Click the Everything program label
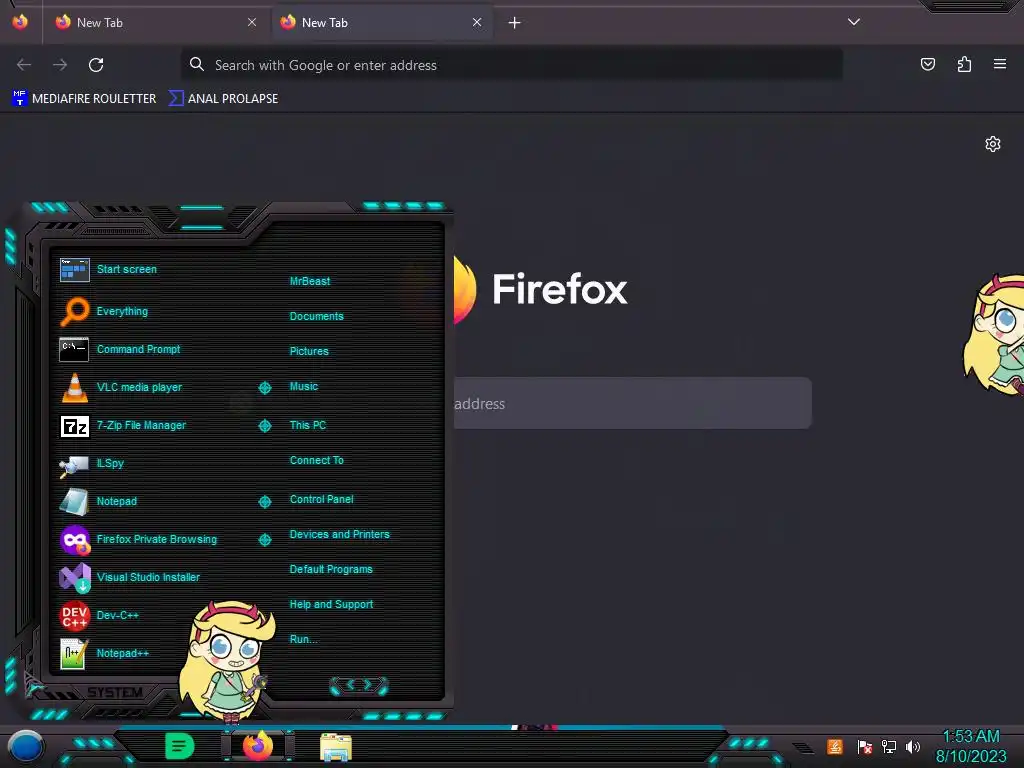Image resolution: width=1024 pixels, height=768 pixels. click(x=122, y=312)
